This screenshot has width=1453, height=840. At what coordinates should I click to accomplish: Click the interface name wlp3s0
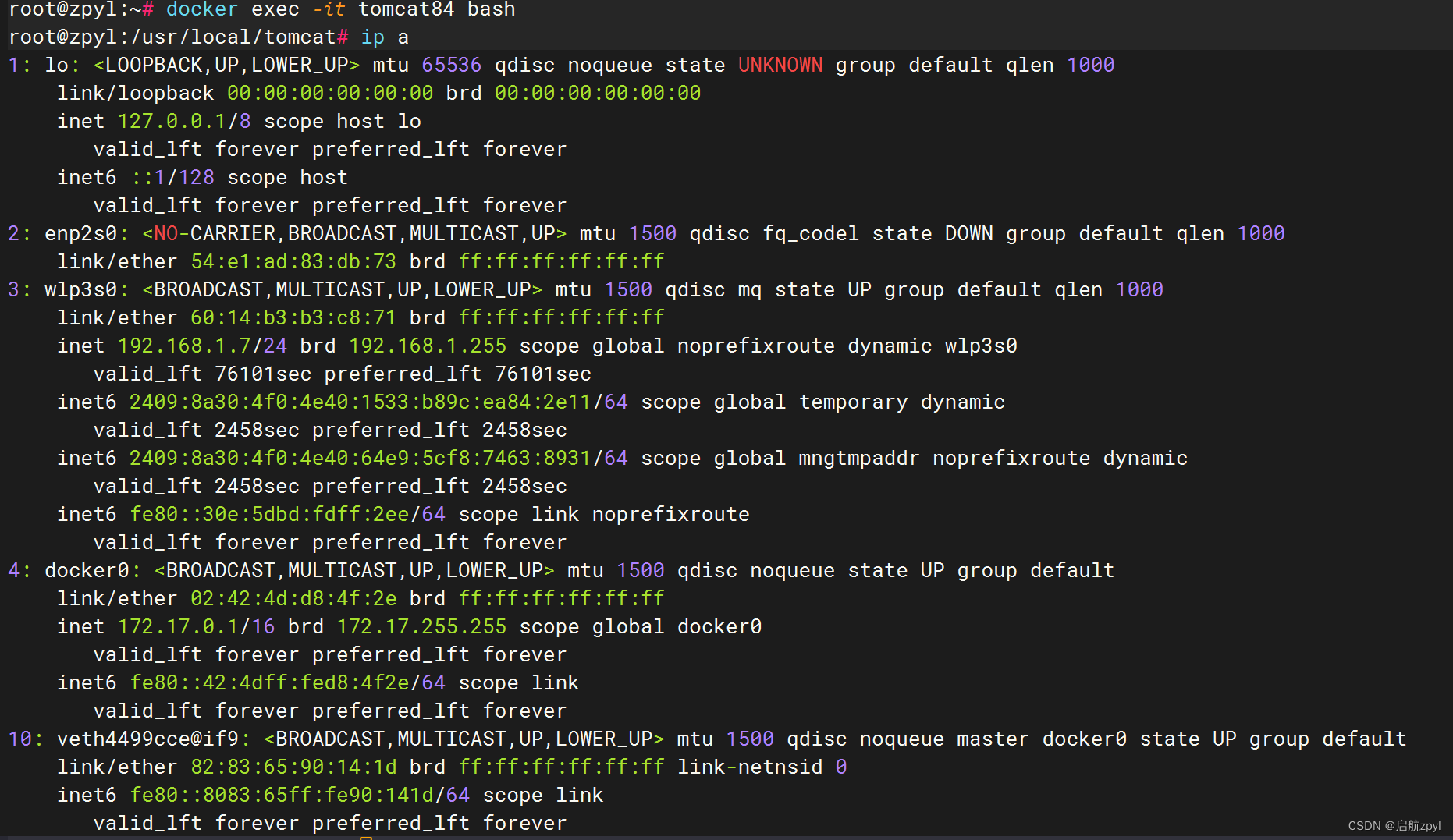80,289
